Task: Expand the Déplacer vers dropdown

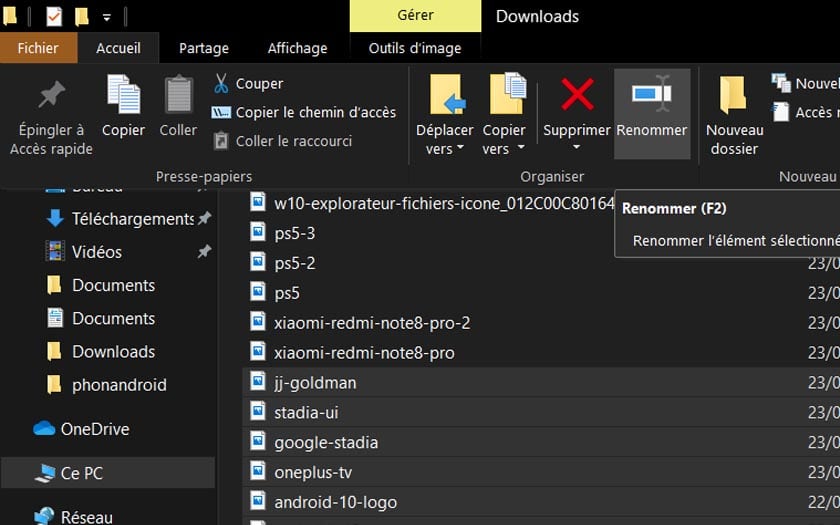Action: point(445,149)
